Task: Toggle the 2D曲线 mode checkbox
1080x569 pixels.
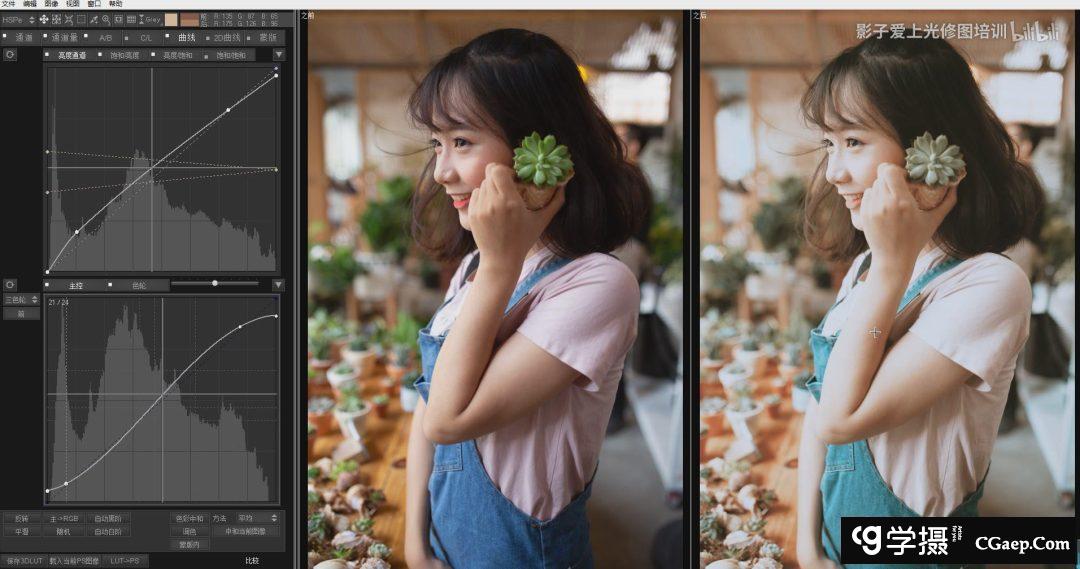Action: pyautogui.click(x=207, y=38)
